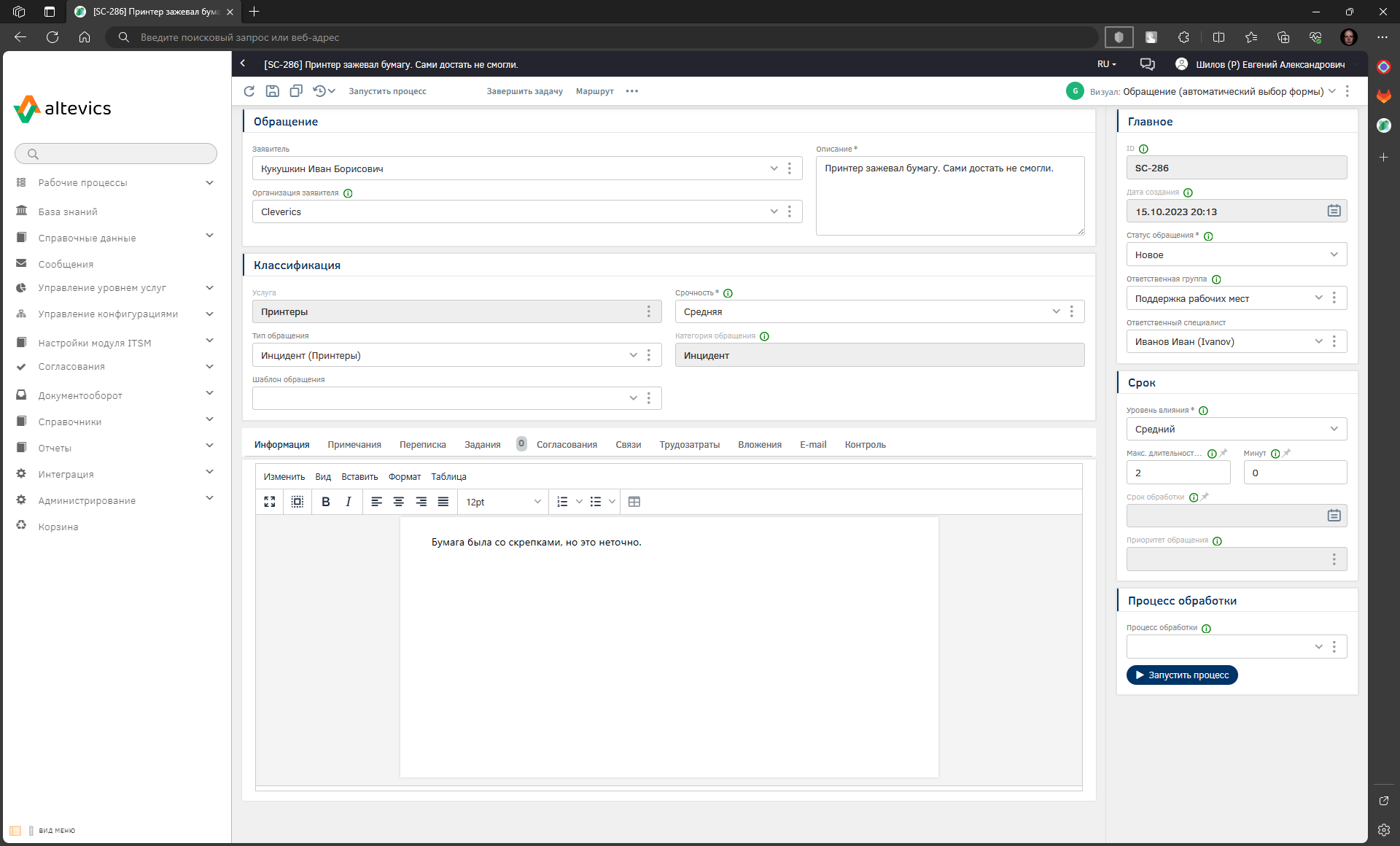Apply italic formatting in editor
This screenshot has height=846, width=1400.
click(x=349, y=502)
